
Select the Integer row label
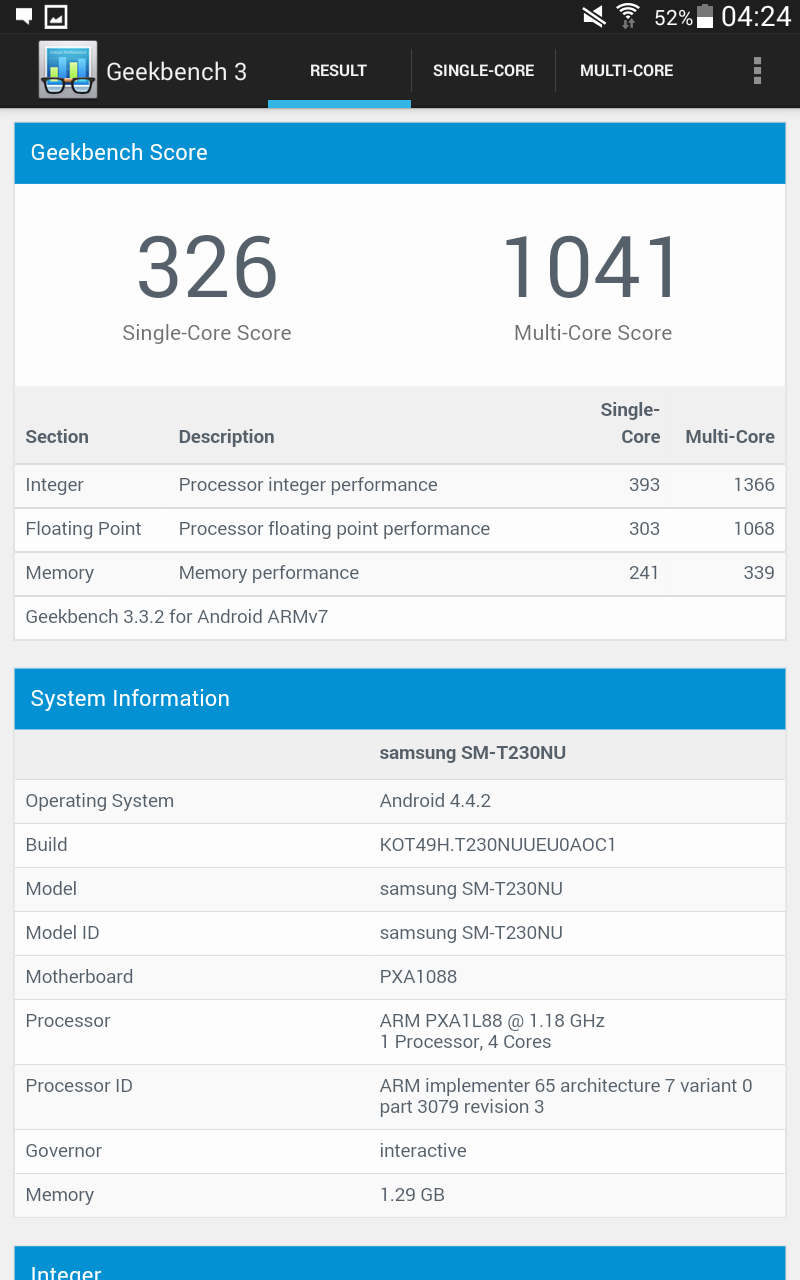pyautogui.click(x=55, y=485)
